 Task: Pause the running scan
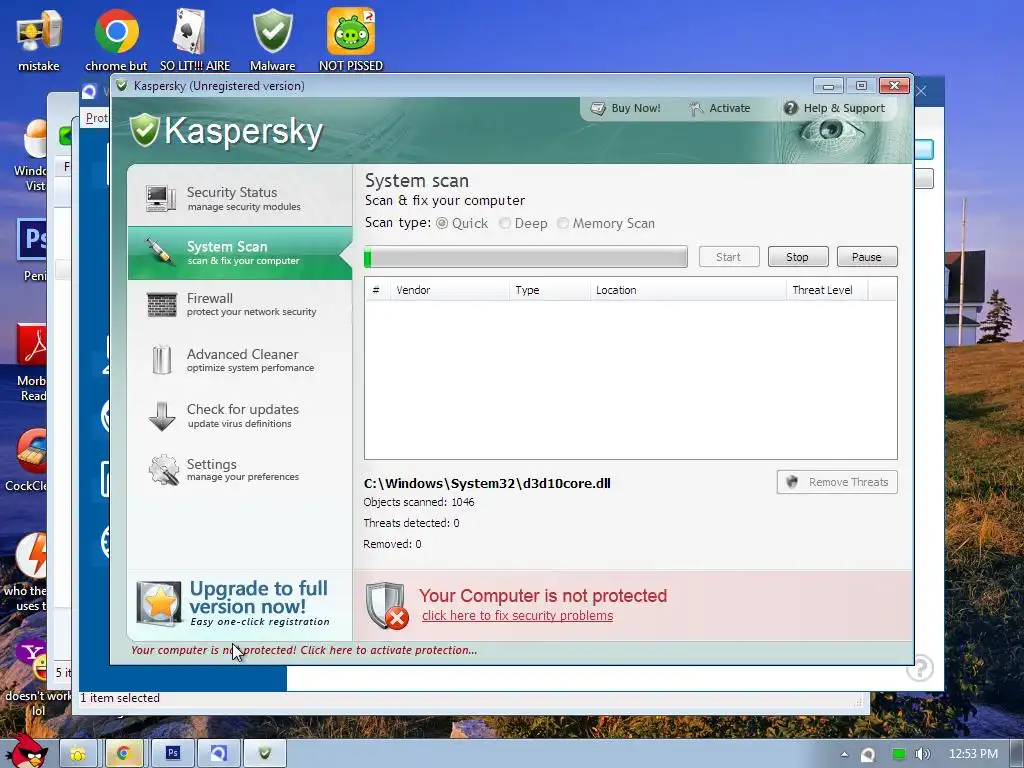pyautogui.click(x=867, y=257)
